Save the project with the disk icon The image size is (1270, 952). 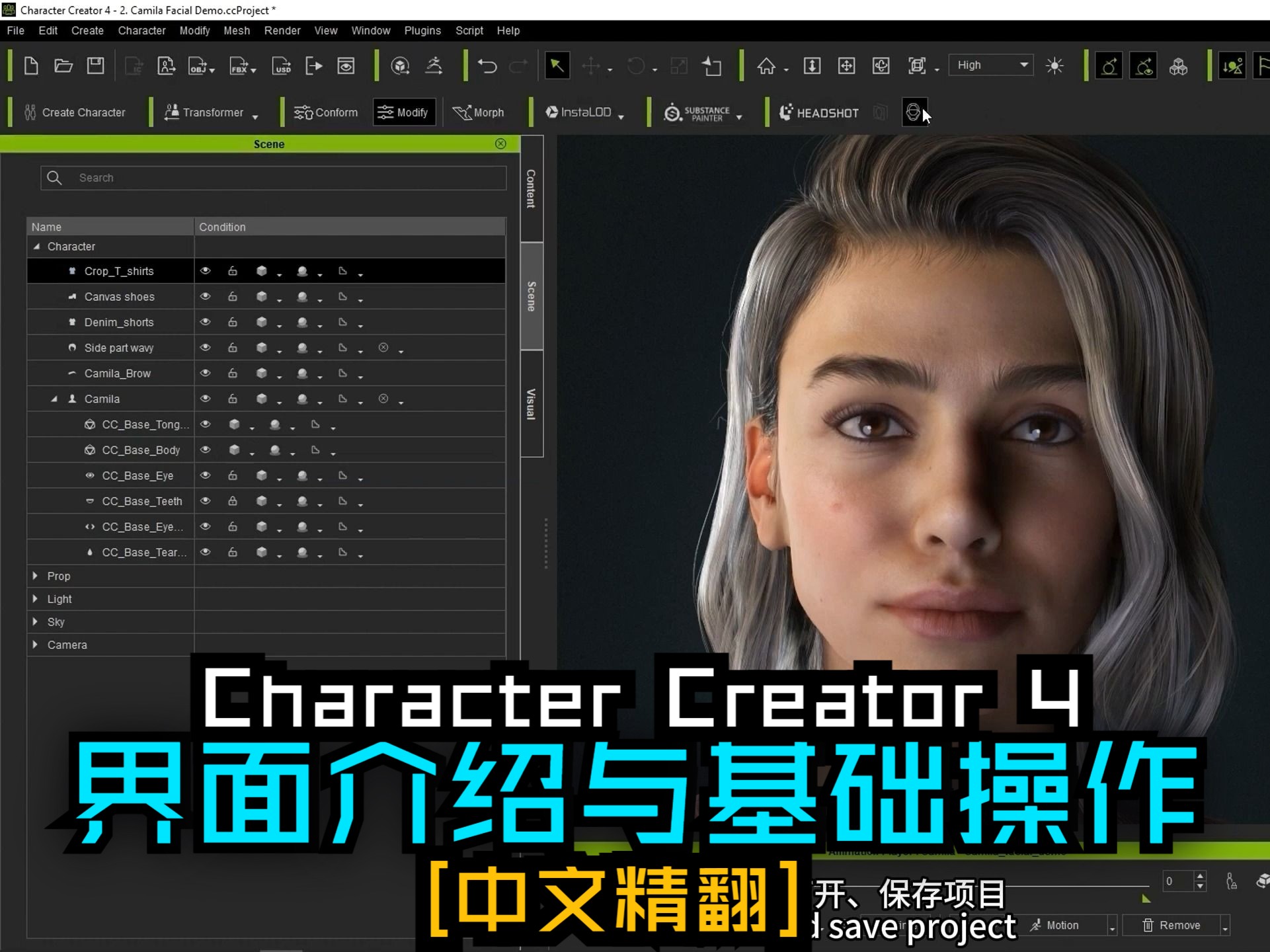[96, 65]
